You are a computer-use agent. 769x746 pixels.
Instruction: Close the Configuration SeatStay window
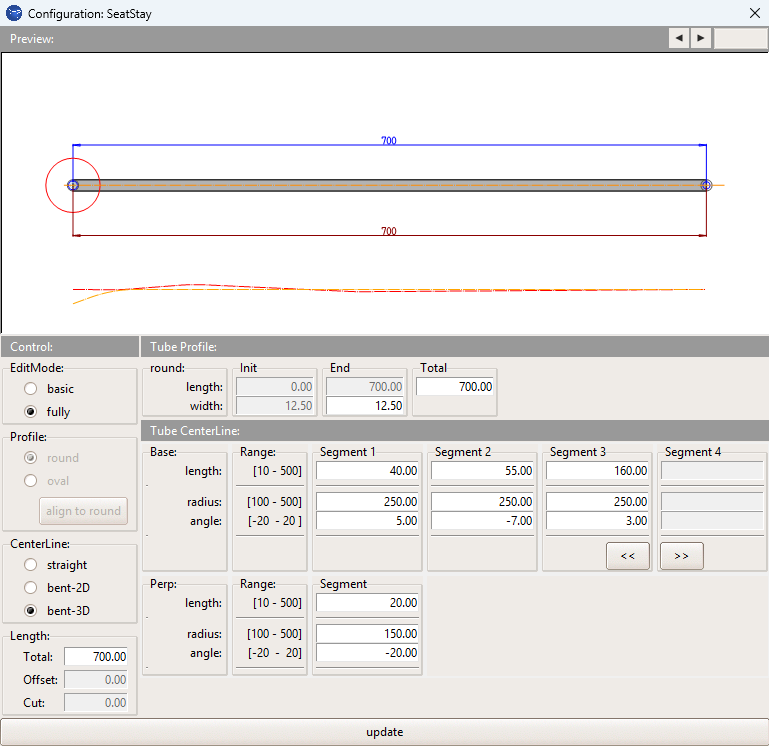tap(754, 14)
